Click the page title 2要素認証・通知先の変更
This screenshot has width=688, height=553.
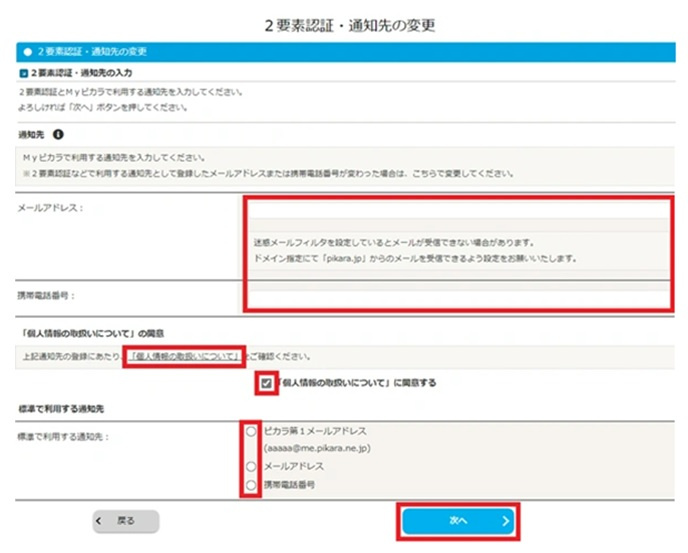coord(350,25)
